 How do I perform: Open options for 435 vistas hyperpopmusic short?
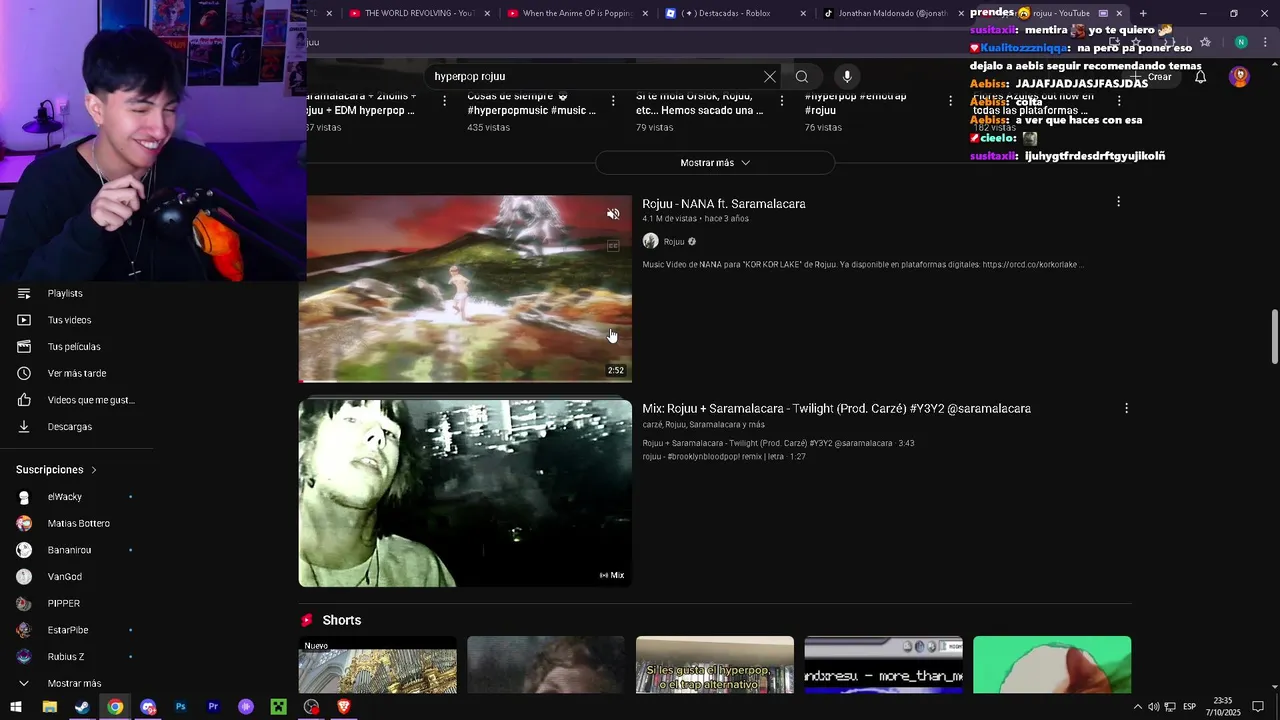click(x=613, y=101)
